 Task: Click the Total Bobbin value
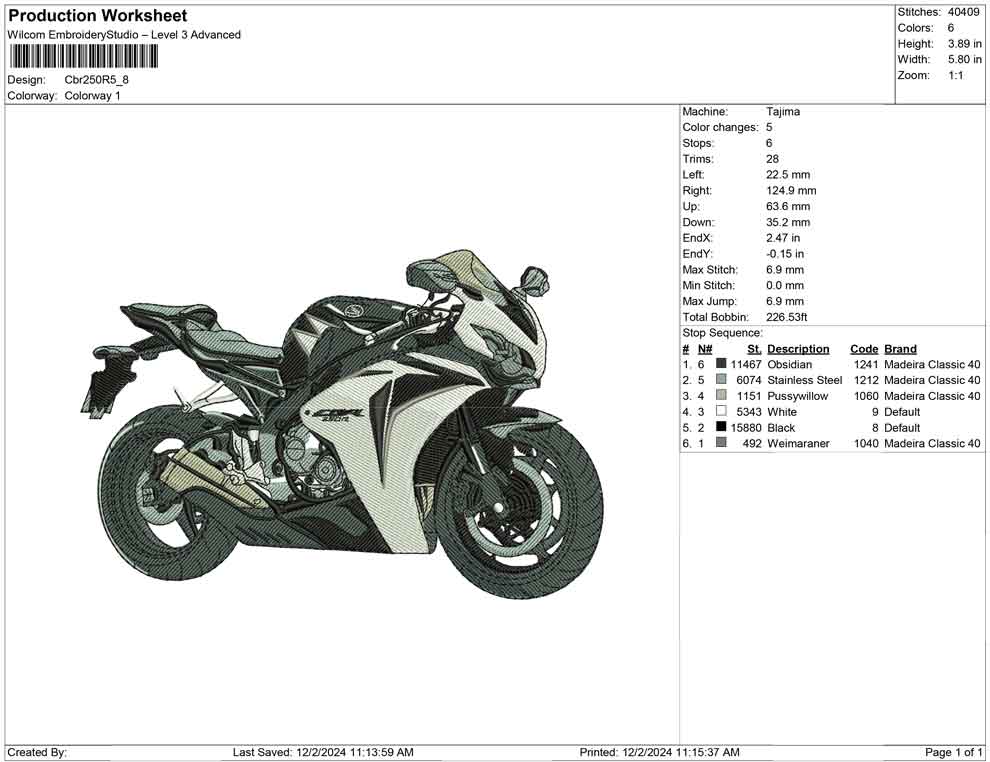[x=786, y=316]
